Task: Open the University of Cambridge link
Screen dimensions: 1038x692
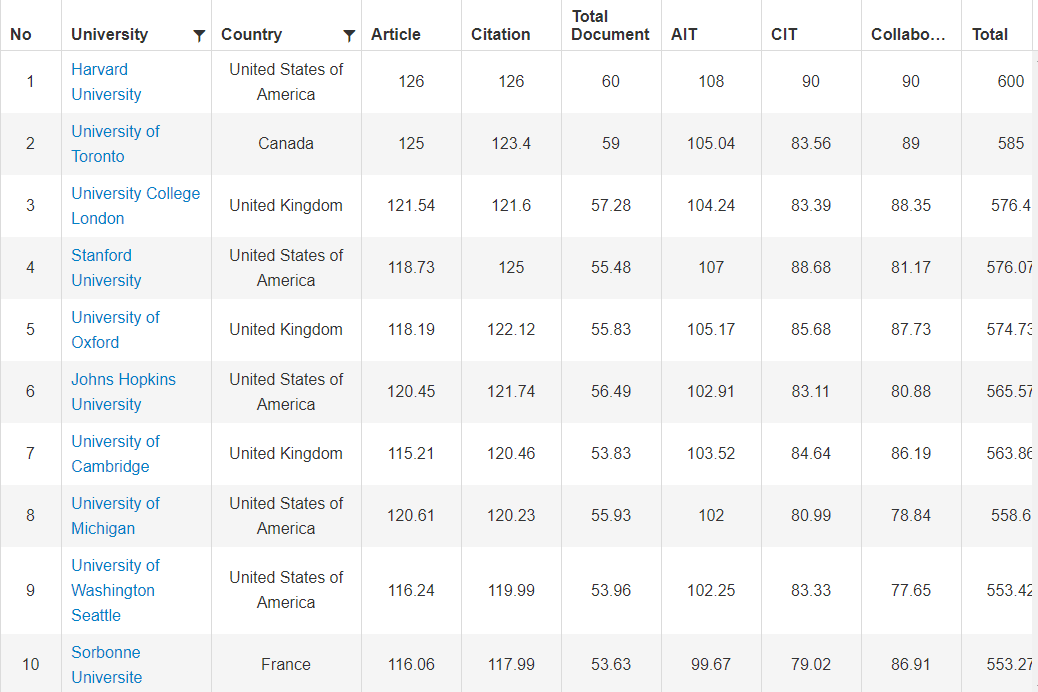Action: click(x=115, y=454)
